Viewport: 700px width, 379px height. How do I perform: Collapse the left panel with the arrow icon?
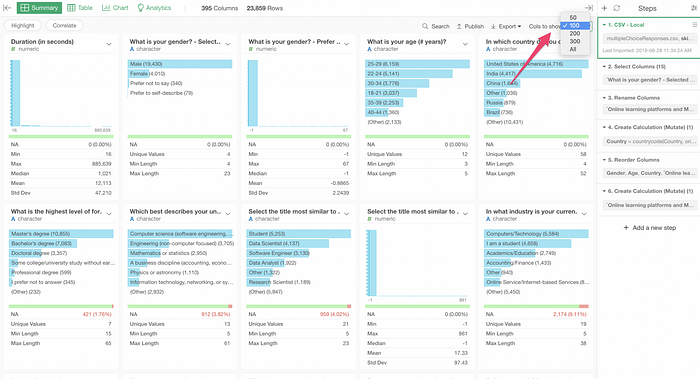[x=7, y=8]
